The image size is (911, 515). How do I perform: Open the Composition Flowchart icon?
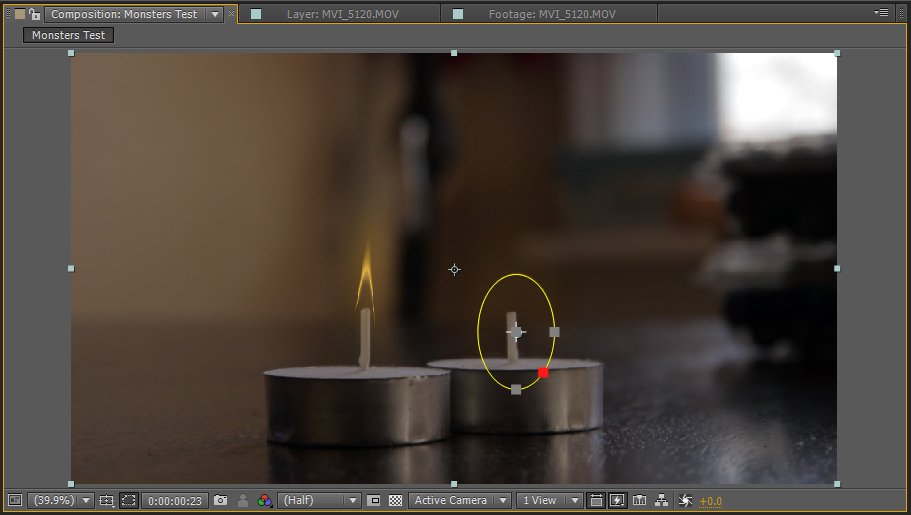pos(661,500)
